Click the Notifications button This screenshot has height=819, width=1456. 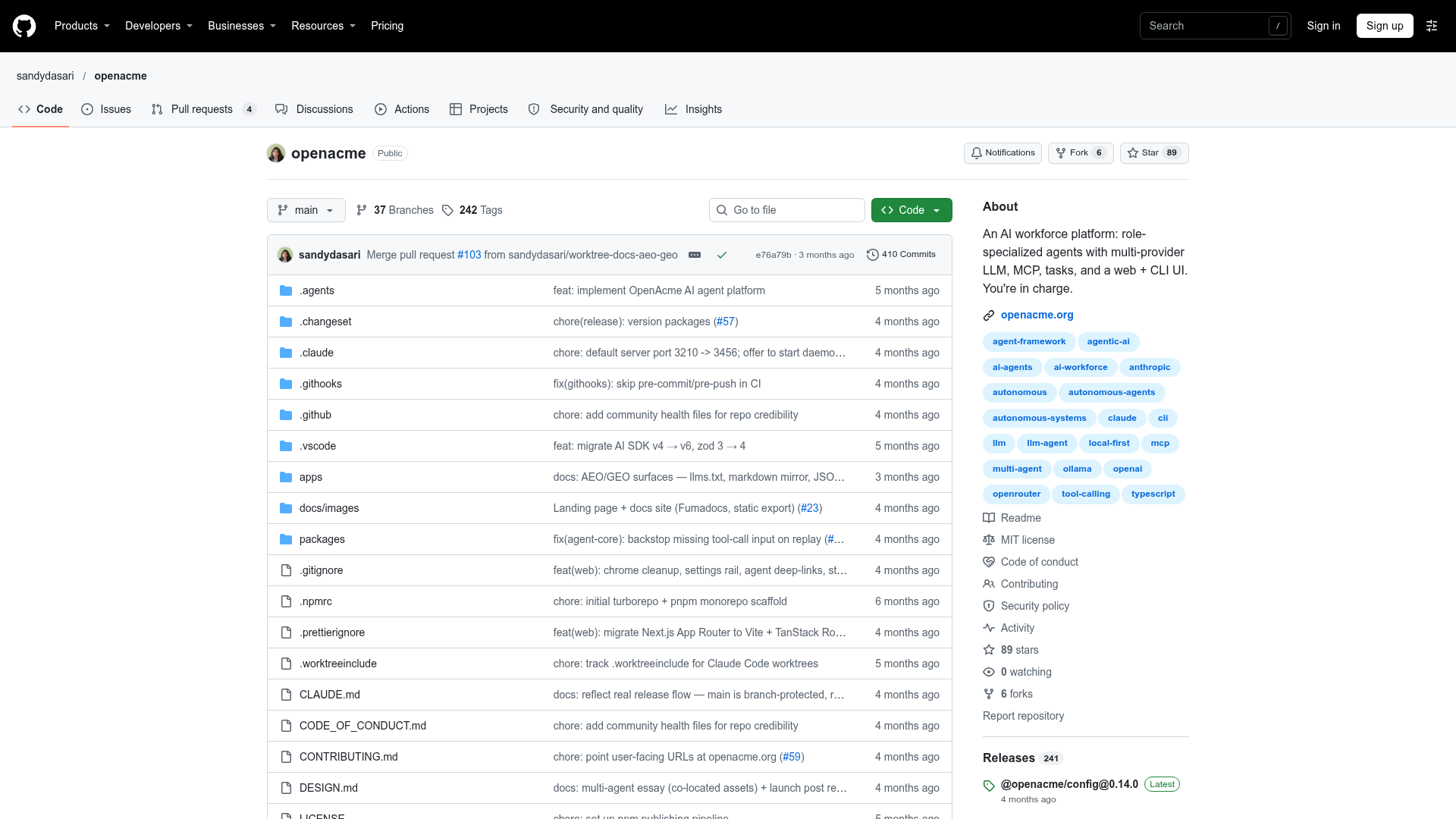tap(1003, 153)
